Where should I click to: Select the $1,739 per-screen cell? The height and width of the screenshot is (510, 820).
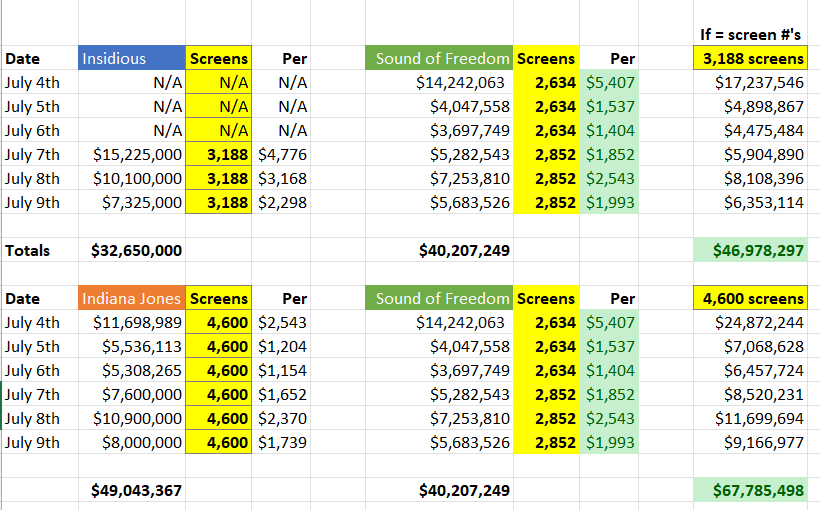(x=282, y=443)
